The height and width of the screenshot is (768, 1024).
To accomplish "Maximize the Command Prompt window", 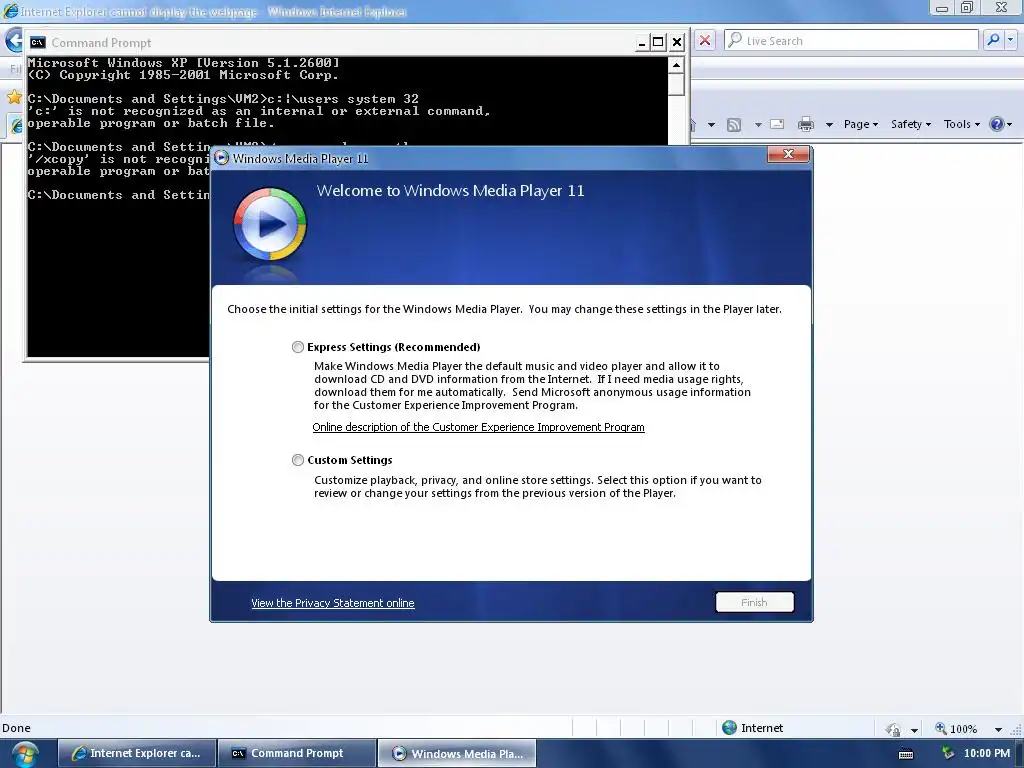I will click(x=658, y=43).
